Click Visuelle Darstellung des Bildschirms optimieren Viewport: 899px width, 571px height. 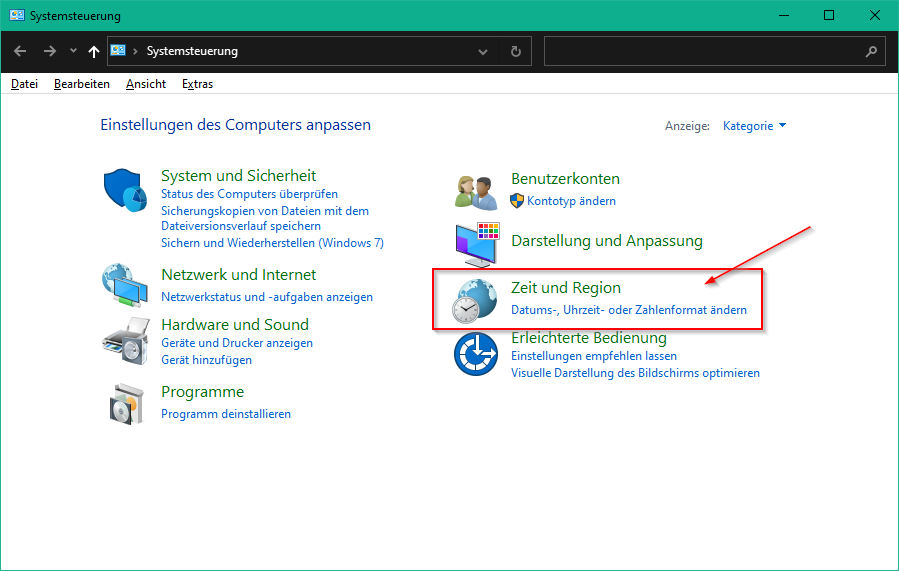635,373
